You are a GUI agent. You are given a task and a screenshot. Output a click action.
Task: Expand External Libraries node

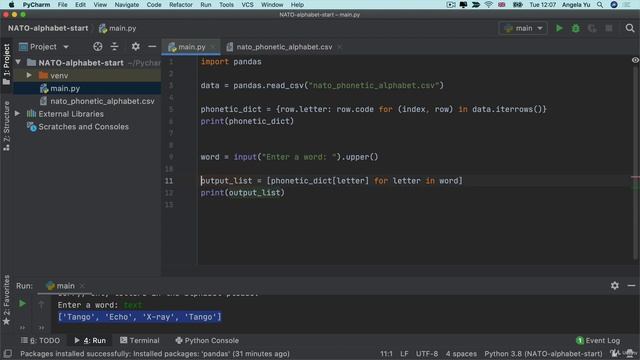pyautogui.click(x=18, y=113)
